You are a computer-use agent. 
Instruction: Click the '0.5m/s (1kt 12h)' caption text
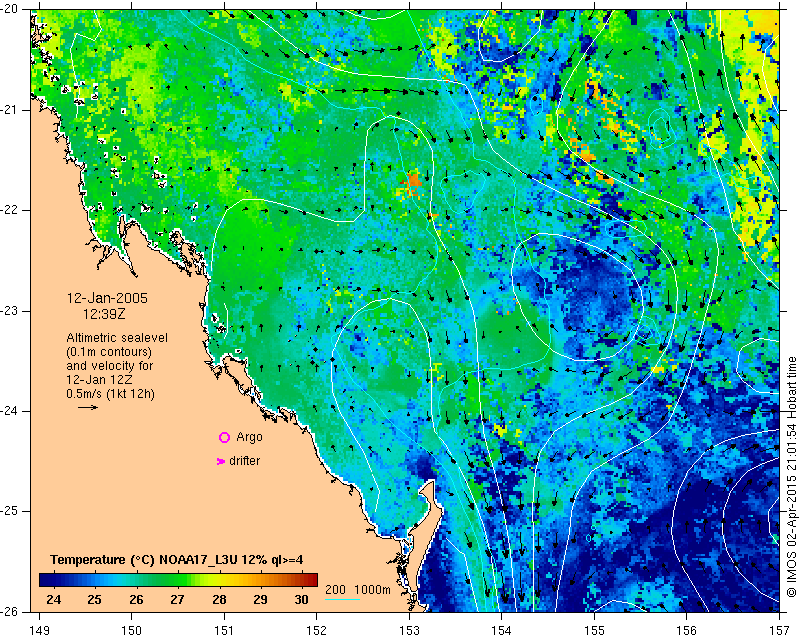click(x=110, y=393)
